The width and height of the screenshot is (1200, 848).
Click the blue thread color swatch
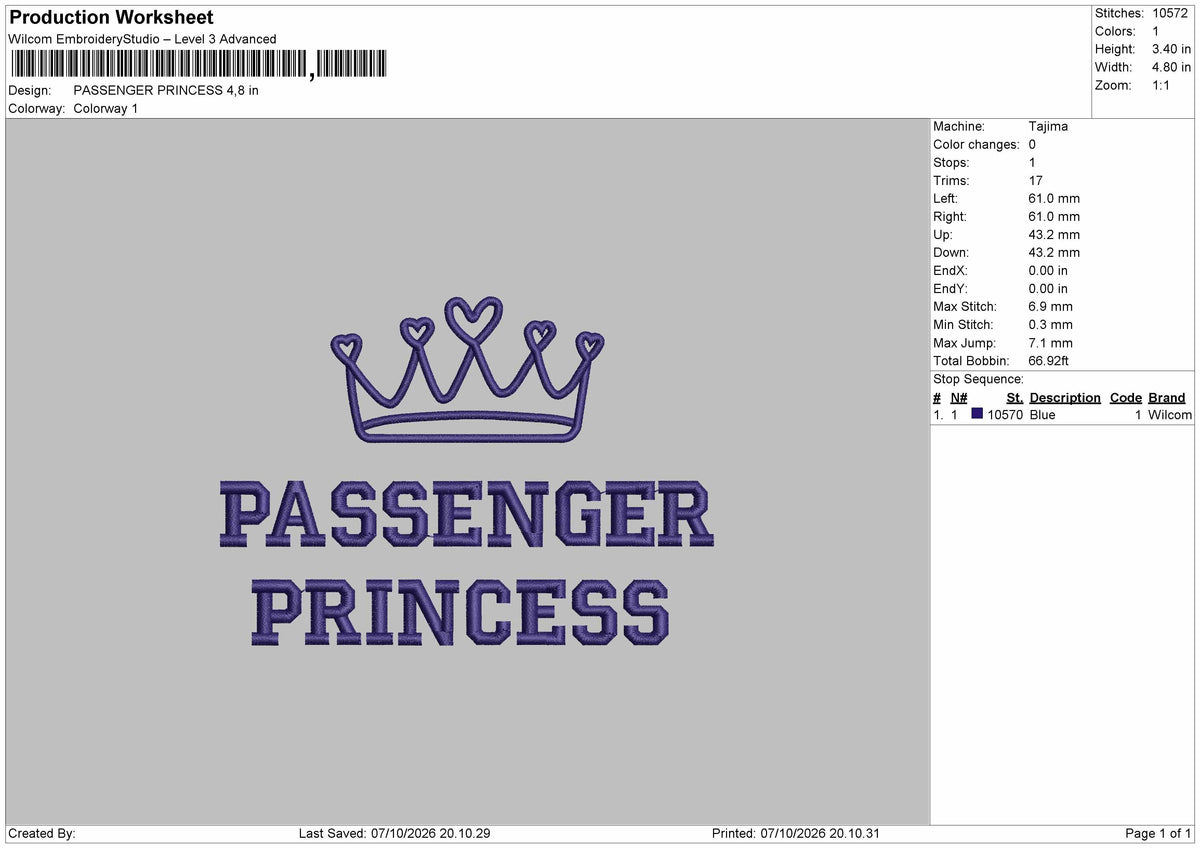(977, 414)
